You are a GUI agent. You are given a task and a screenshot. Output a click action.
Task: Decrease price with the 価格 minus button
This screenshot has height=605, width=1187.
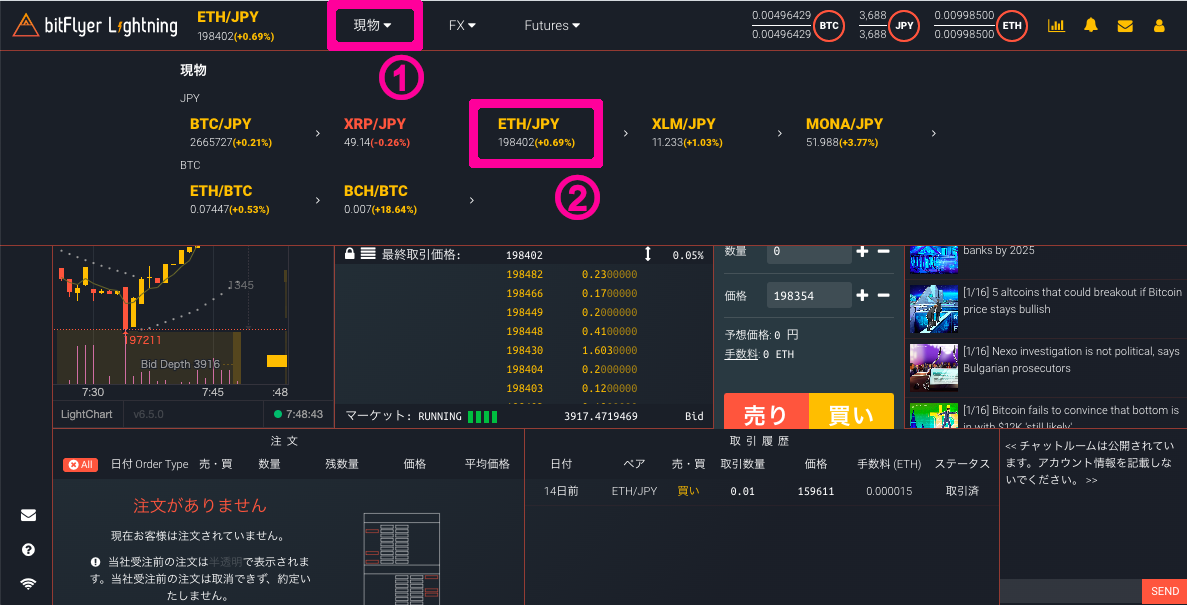click(883, 295)
